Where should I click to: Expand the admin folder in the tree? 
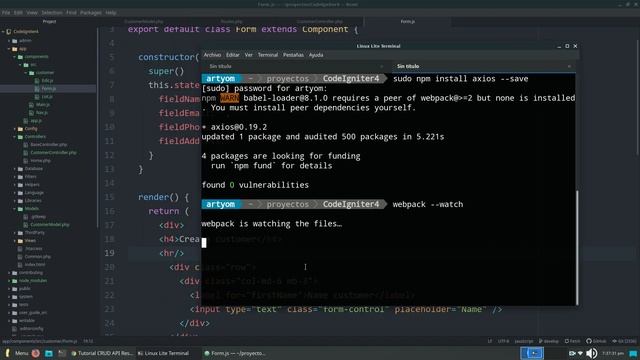pyautogui.click(x=9, y=41)
